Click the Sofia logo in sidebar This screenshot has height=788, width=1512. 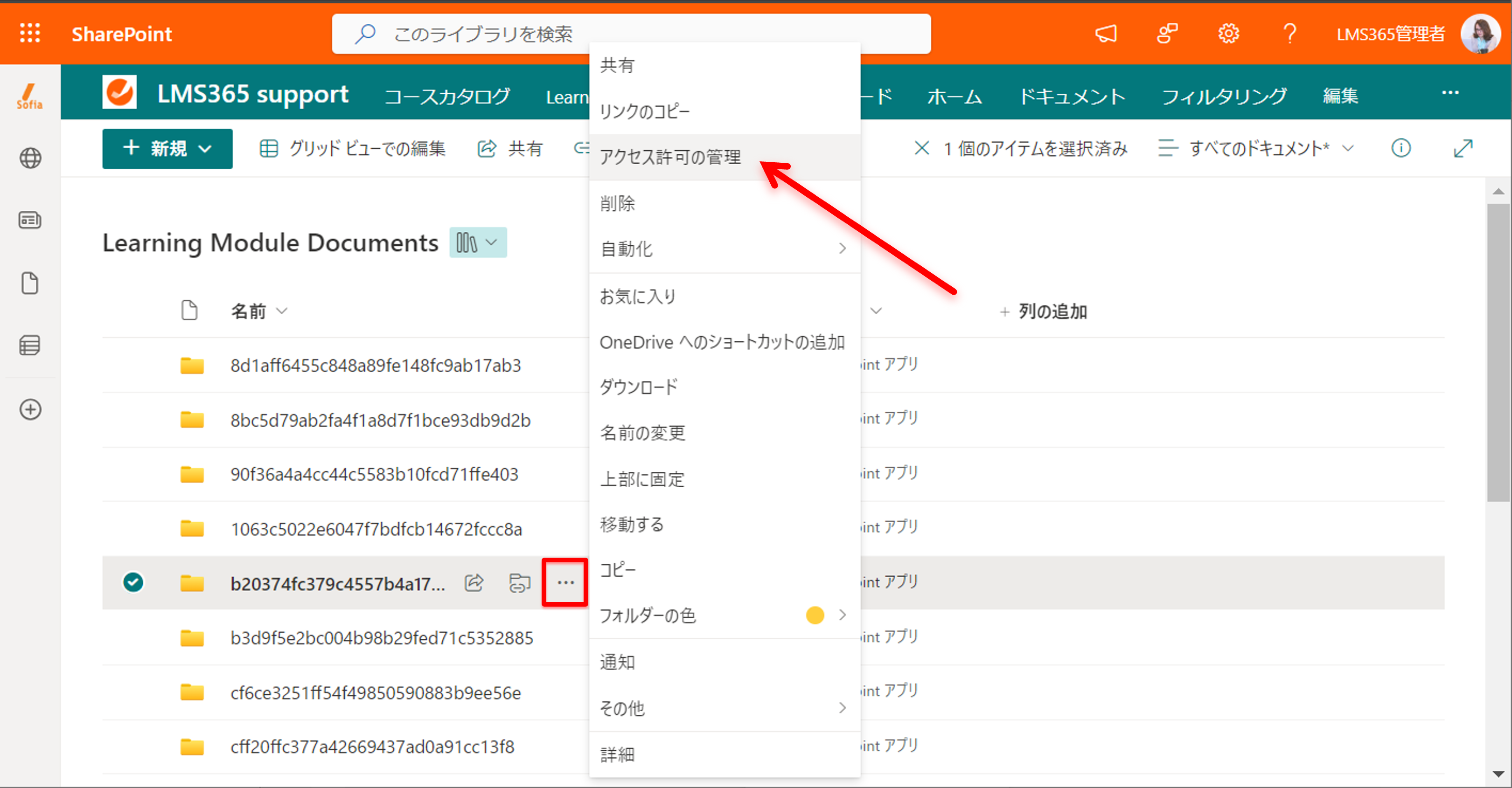coord(29,96)
